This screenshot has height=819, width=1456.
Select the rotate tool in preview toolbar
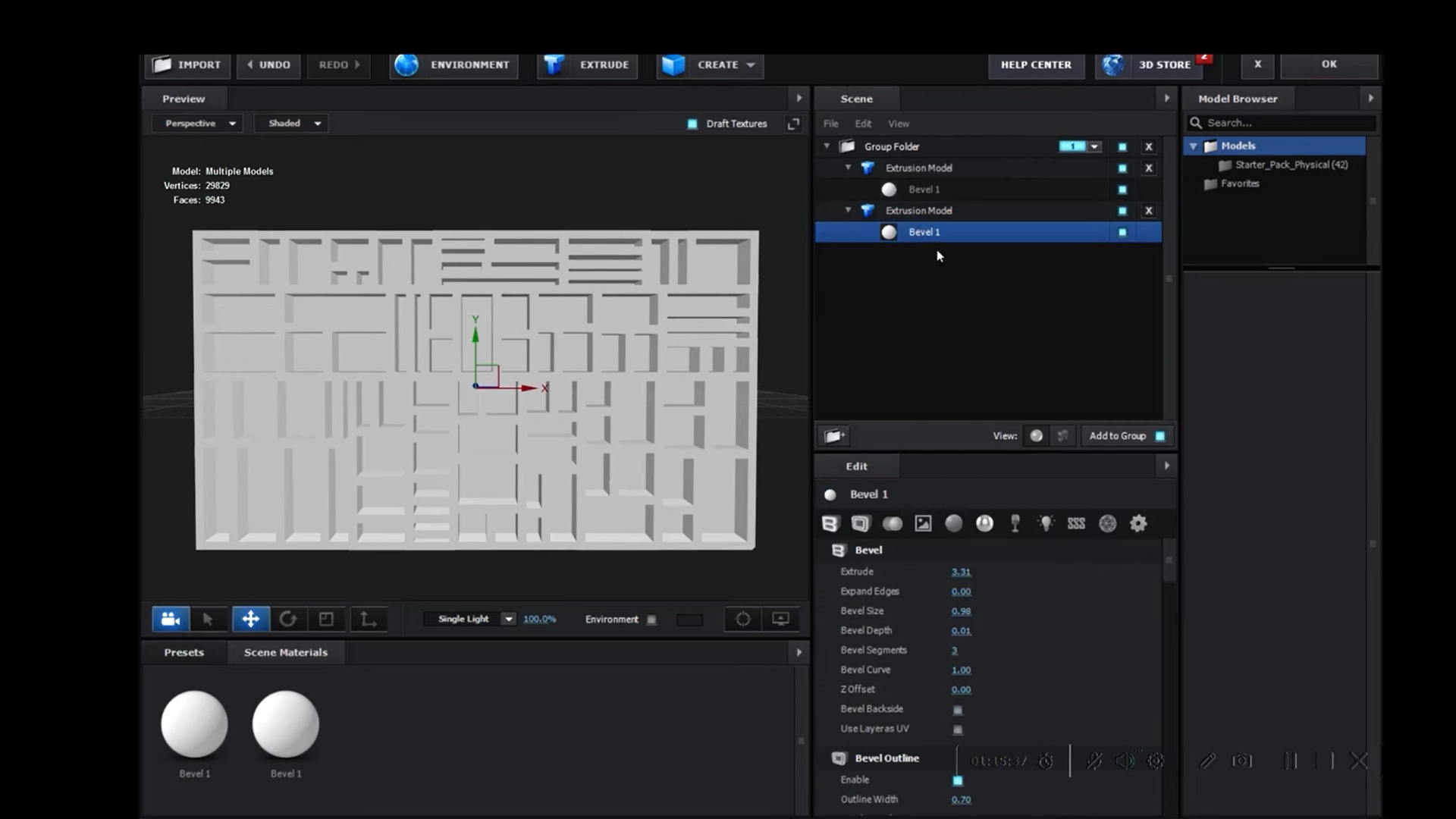(288, 620)
